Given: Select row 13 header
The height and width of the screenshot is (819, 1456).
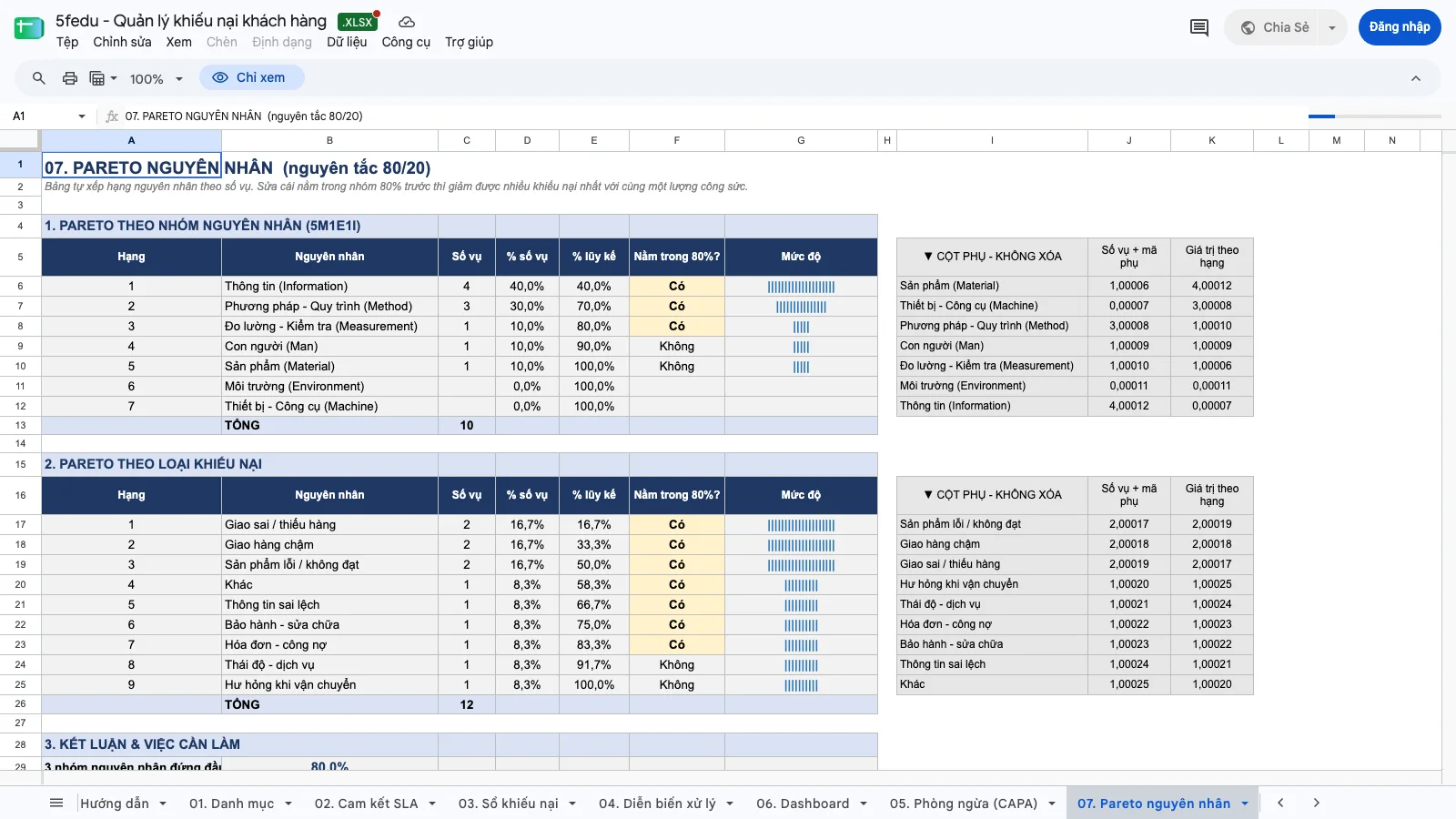Looking at the screenshot, I should pos(20,425).
